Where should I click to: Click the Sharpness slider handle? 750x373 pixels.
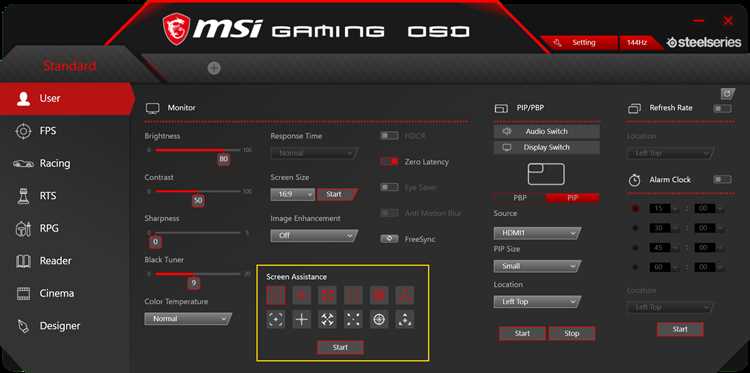click(x=154, y=242)
